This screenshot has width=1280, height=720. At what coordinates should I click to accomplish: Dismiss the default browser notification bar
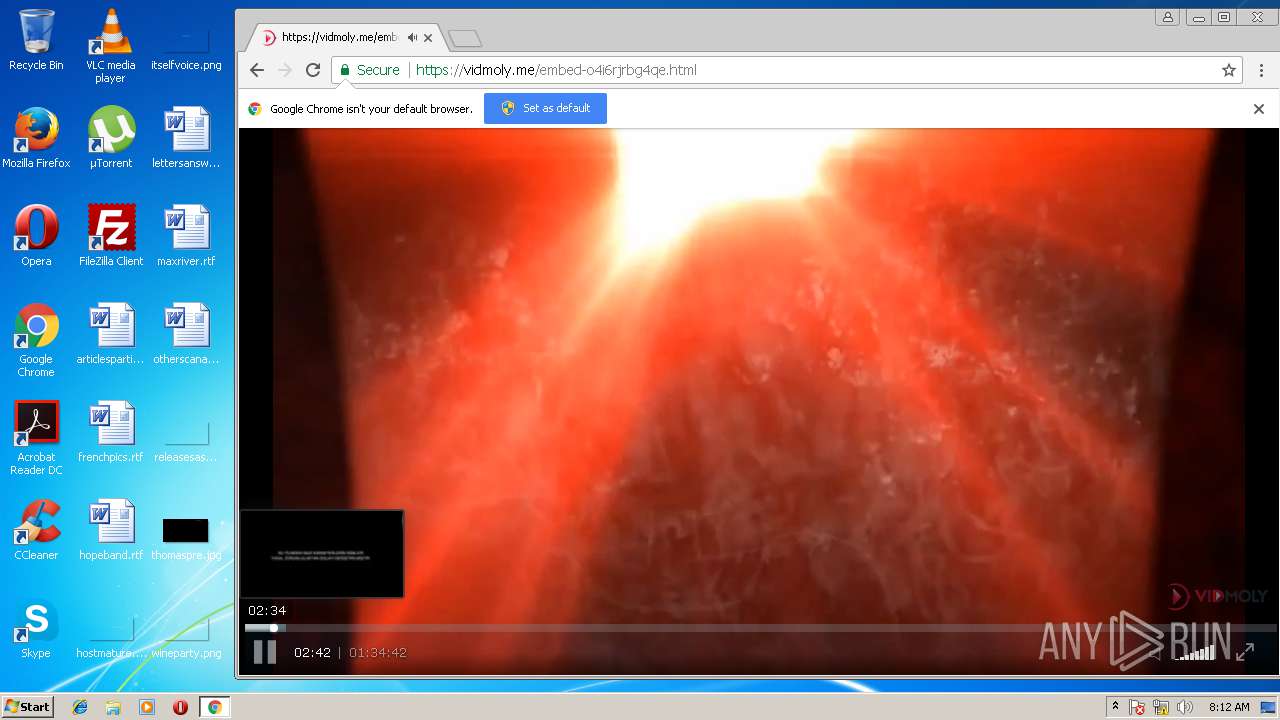(1259, 109)
